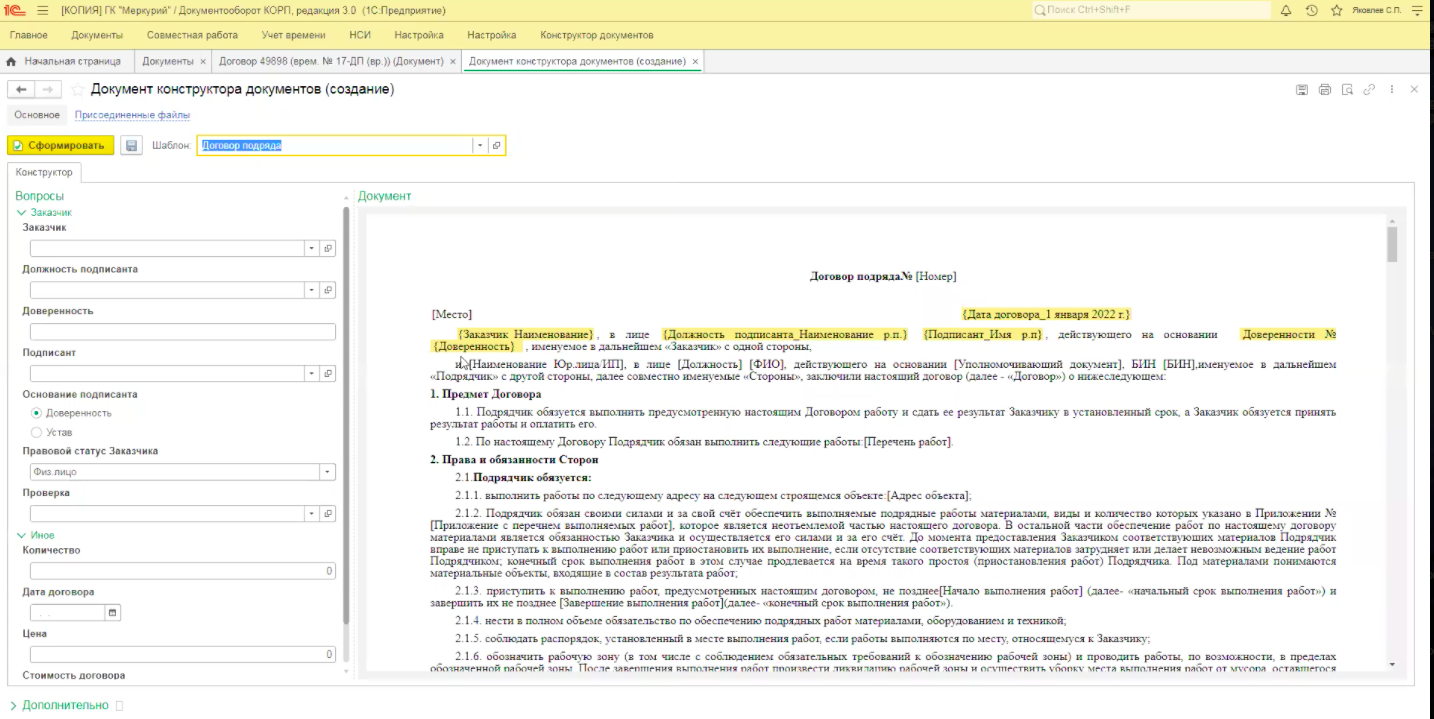This screenshot has height=719, width=1434.
Task: Open Конструктор документов menu section
Action: tap(596, 35)
